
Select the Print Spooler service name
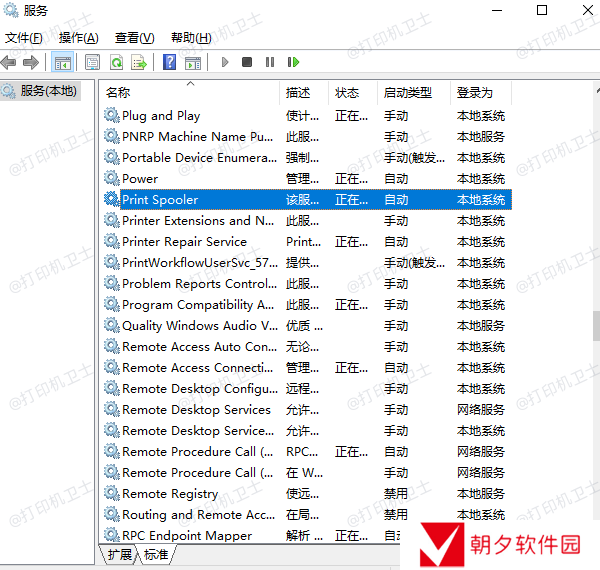[x=160, y=200]
